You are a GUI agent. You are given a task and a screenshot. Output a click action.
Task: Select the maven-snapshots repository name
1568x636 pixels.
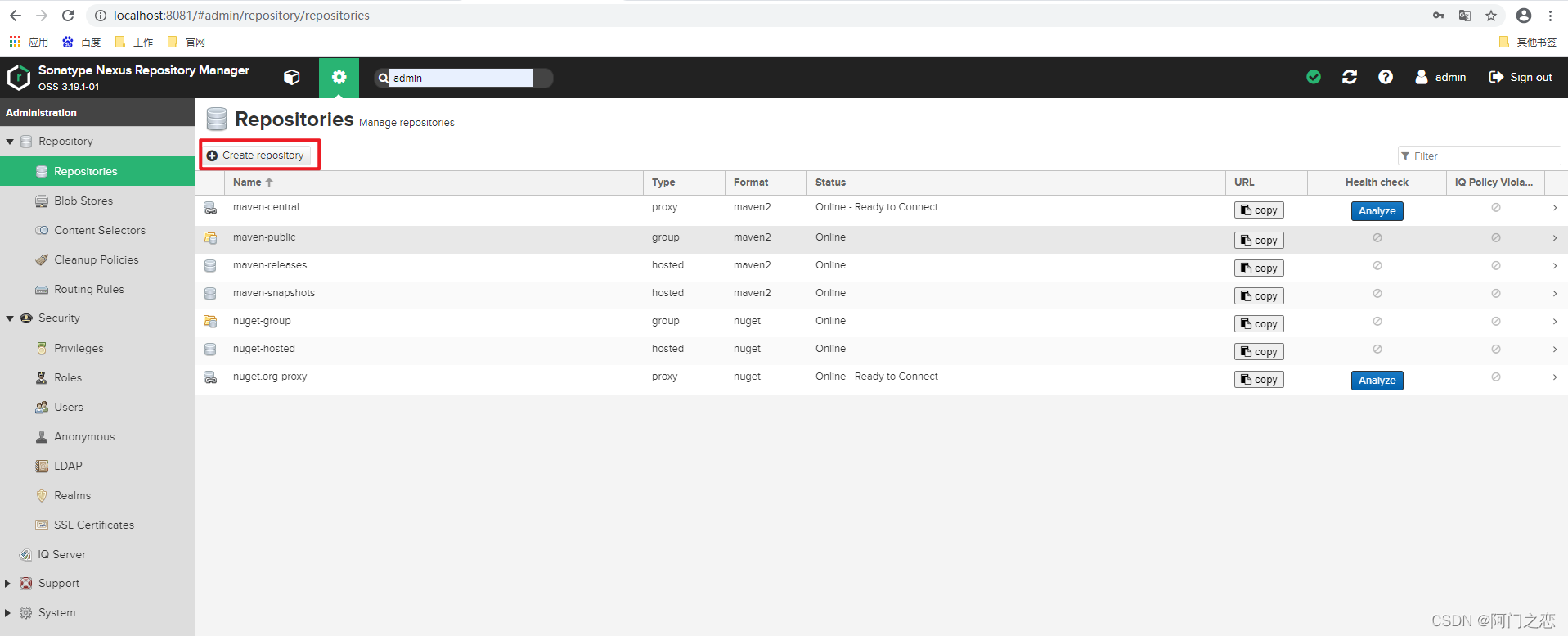click(274, 293)
